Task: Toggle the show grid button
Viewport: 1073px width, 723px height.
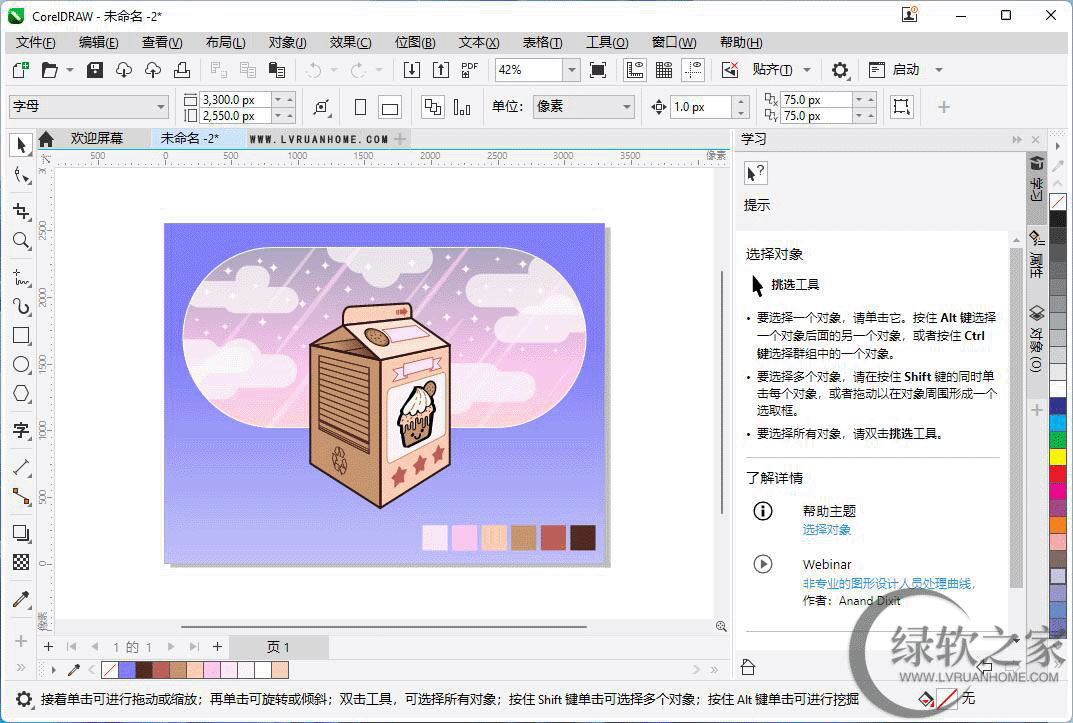Action: click(664, 70)
